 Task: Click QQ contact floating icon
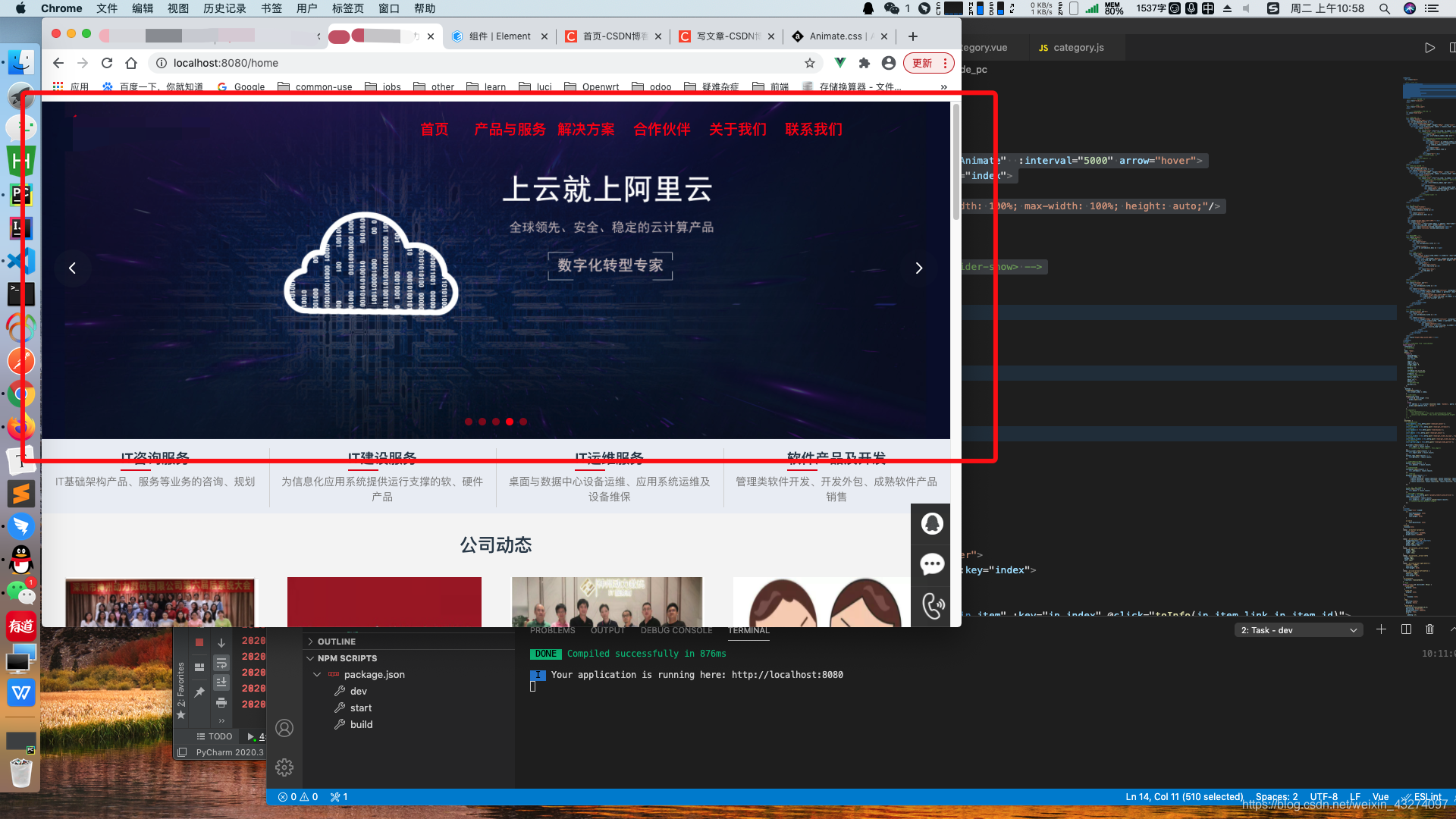pyautogui.click(x=931, y=524)
